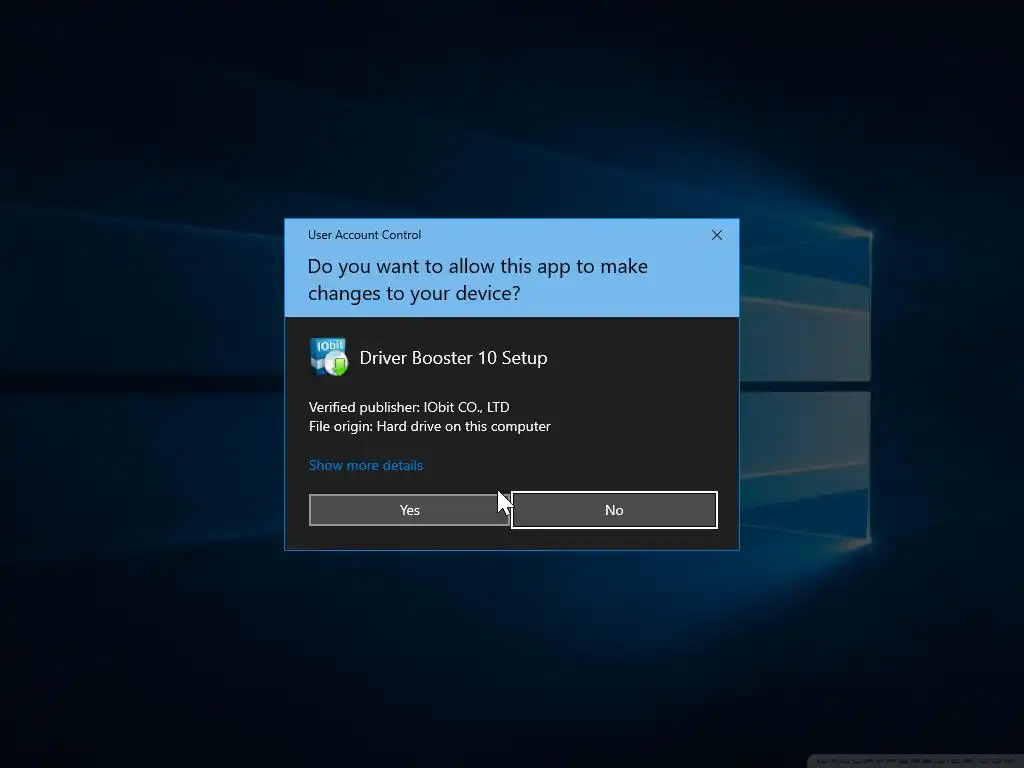Select the Driver Booster 10 Setup text
1024x768 pixels.
pos(453,358)
